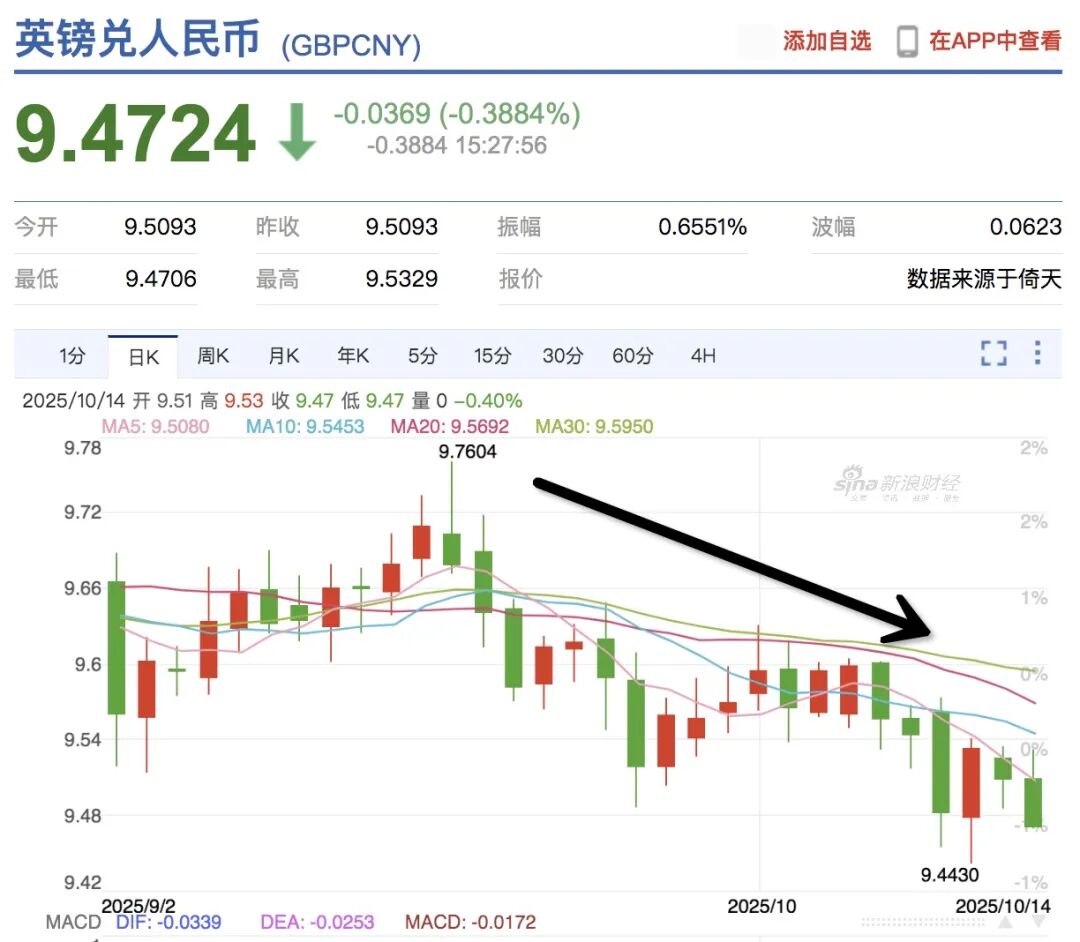Image resolution: width=1080 pixels, height=942 pixels.
Task: Click the fullscreen chart icon
Action: point(993,353)
